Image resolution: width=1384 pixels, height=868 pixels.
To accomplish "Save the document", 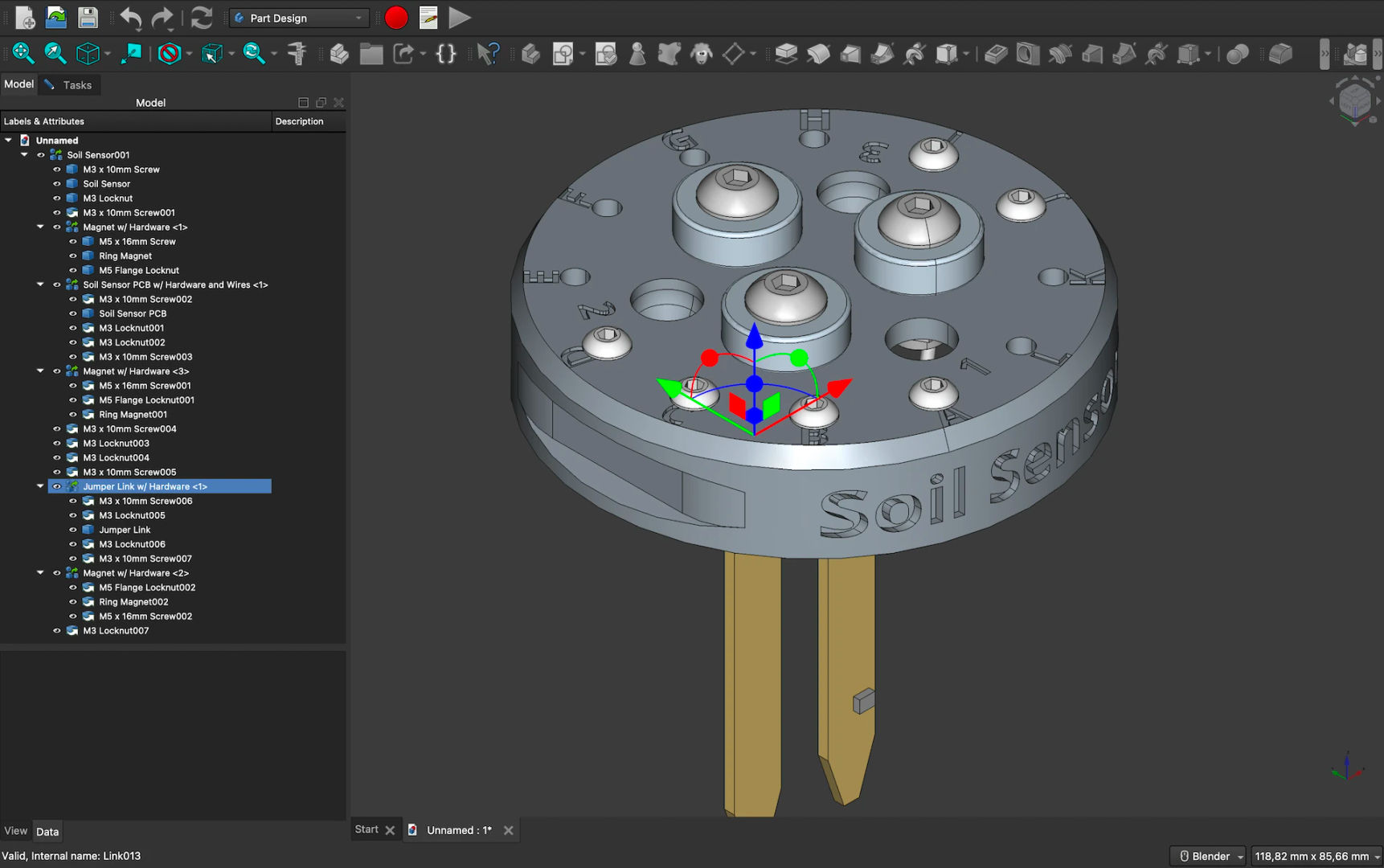I will pyautogui.click(x=87, y=17).
